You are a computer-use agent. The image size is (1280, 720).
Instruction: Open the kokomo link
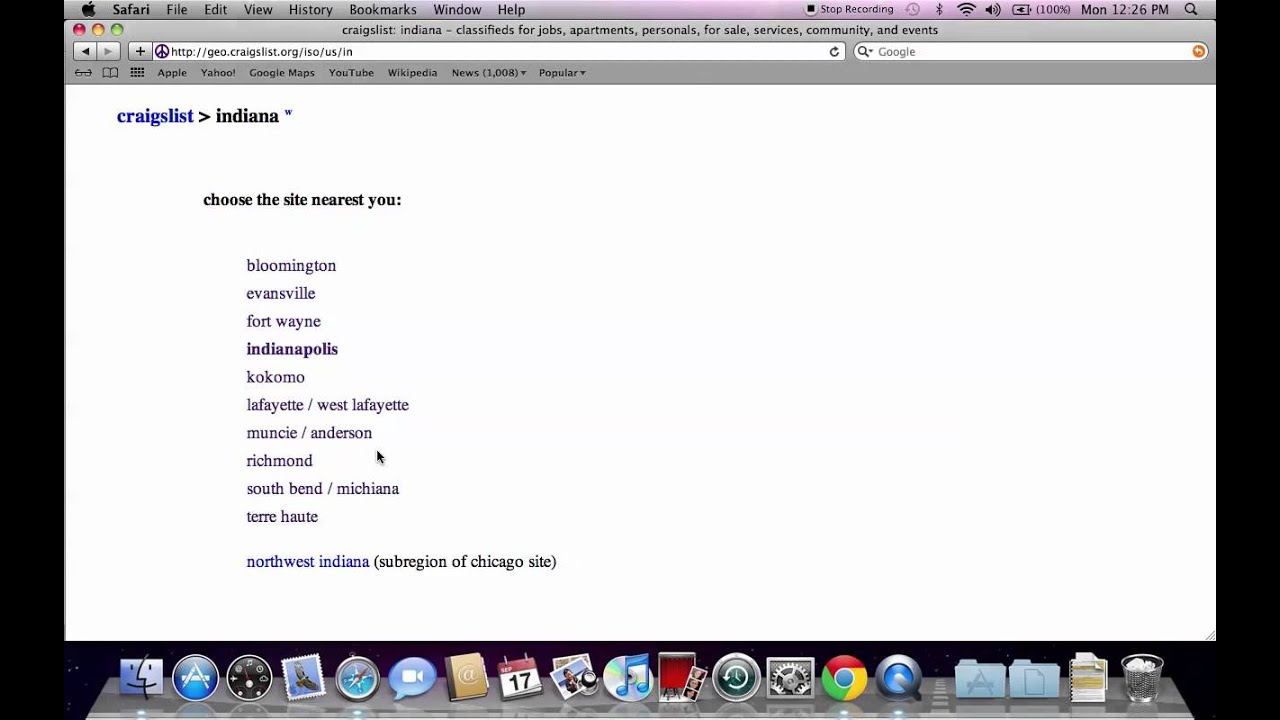click(x=276, y=378)
